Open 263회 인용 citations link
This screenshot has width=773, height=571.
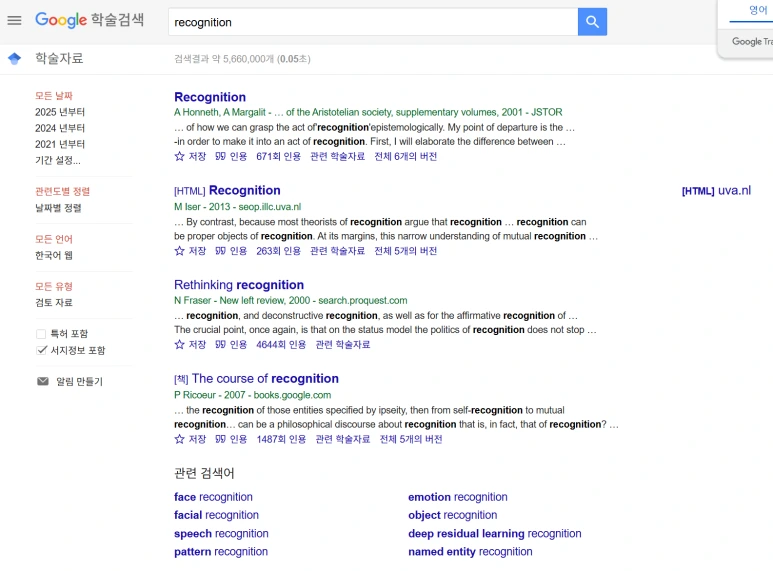(x=279, y=251)
